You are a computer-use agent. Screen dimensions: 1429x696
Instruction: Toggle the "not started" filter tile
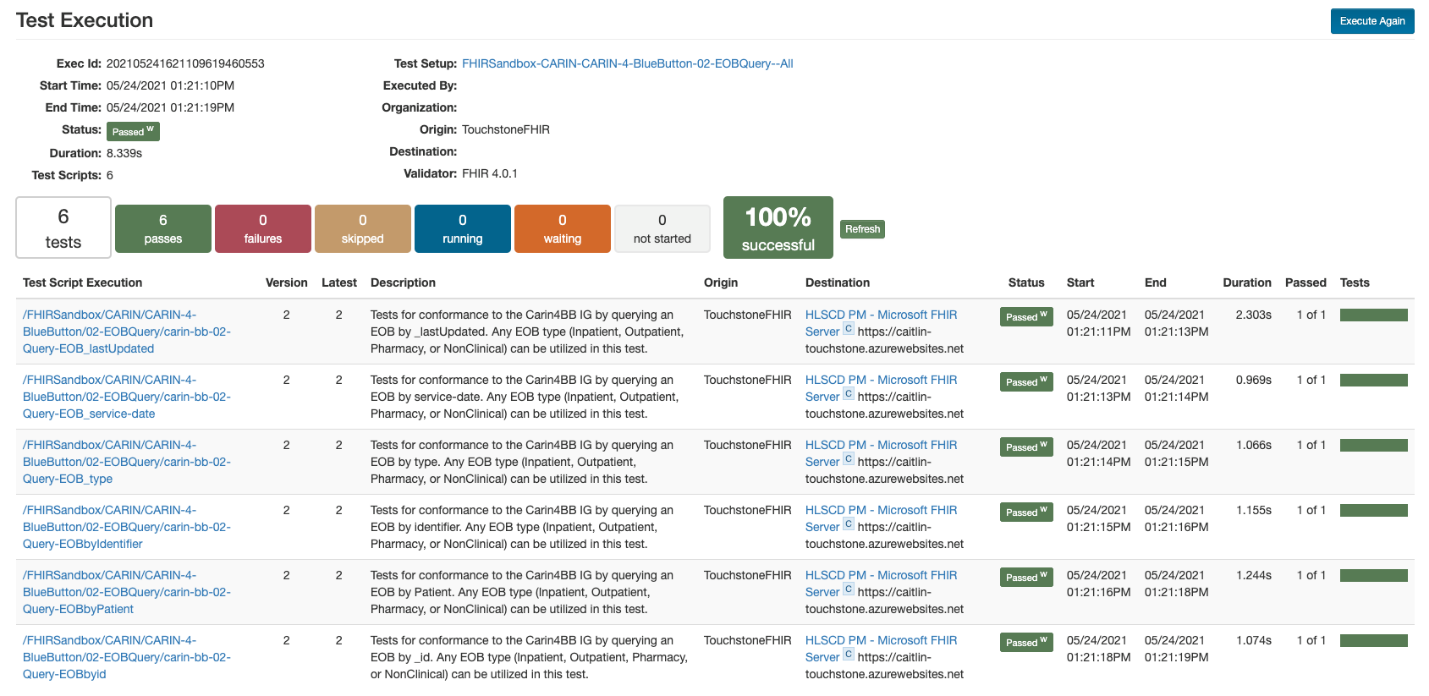(x=662, y=228)
